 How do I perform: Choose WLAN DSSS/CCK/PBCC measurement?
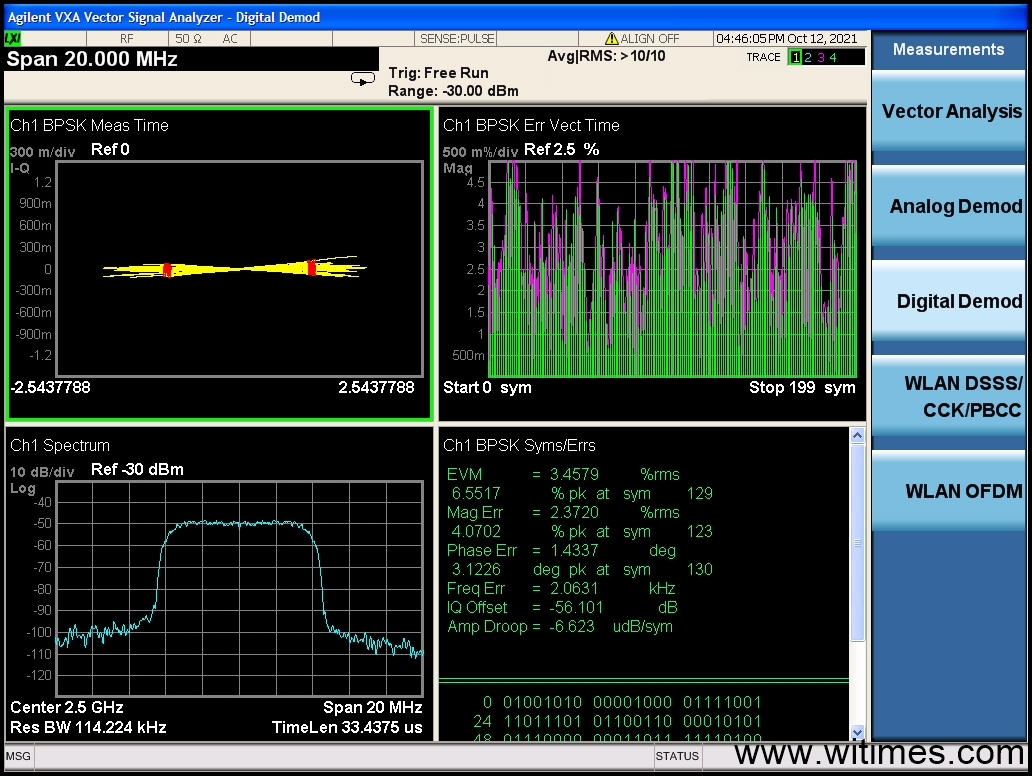[949, 397]
